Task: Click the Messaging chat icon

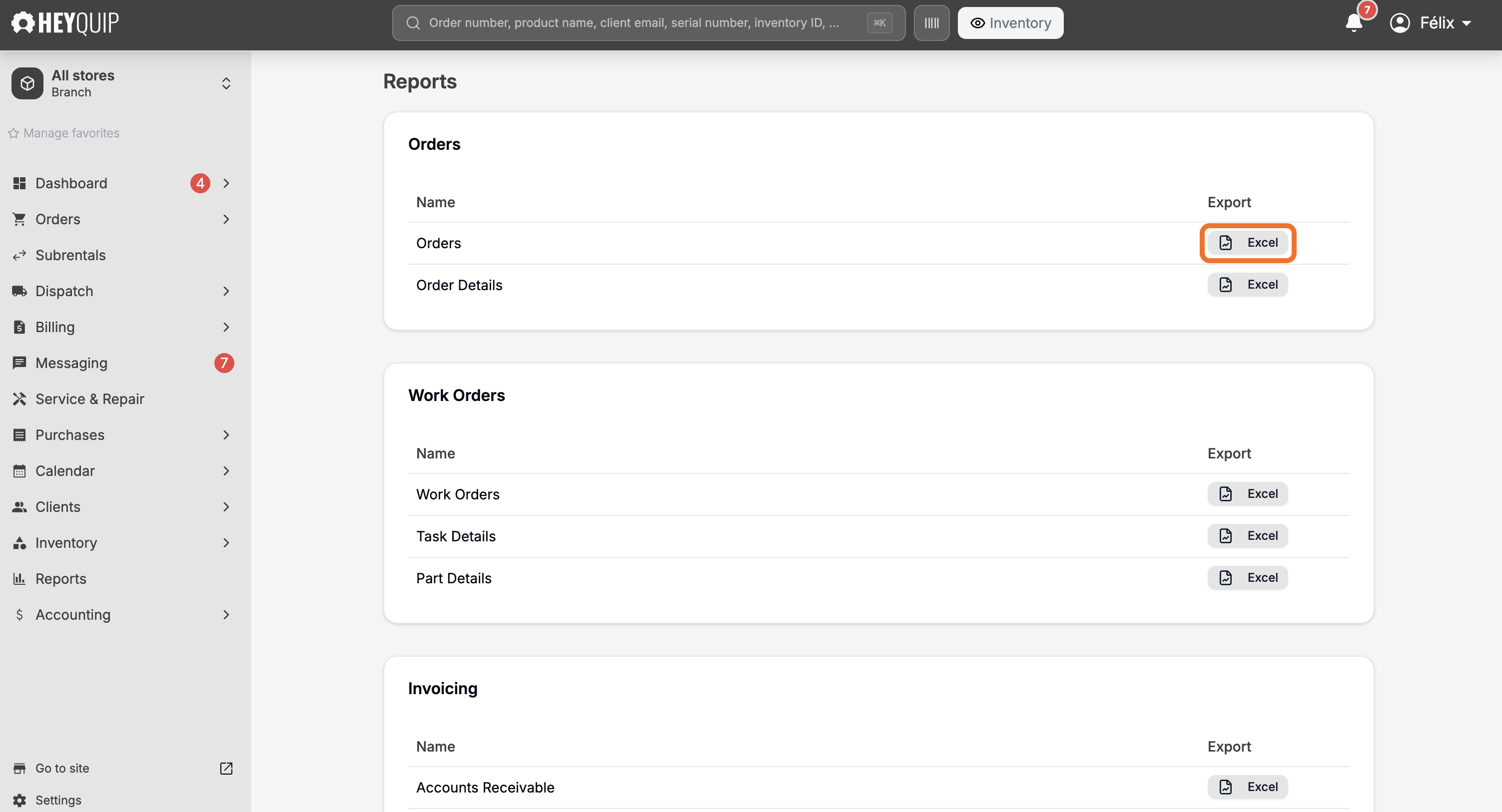Action: [19, 363]
